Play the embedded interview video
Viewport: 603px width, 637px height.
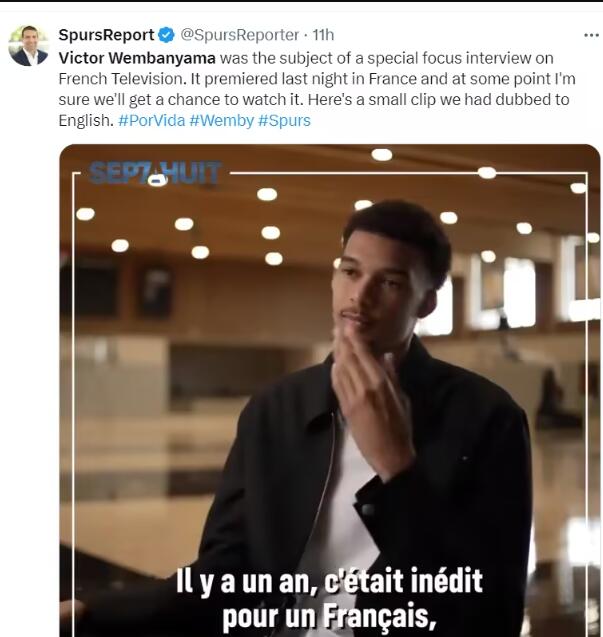tap(330, 390)
